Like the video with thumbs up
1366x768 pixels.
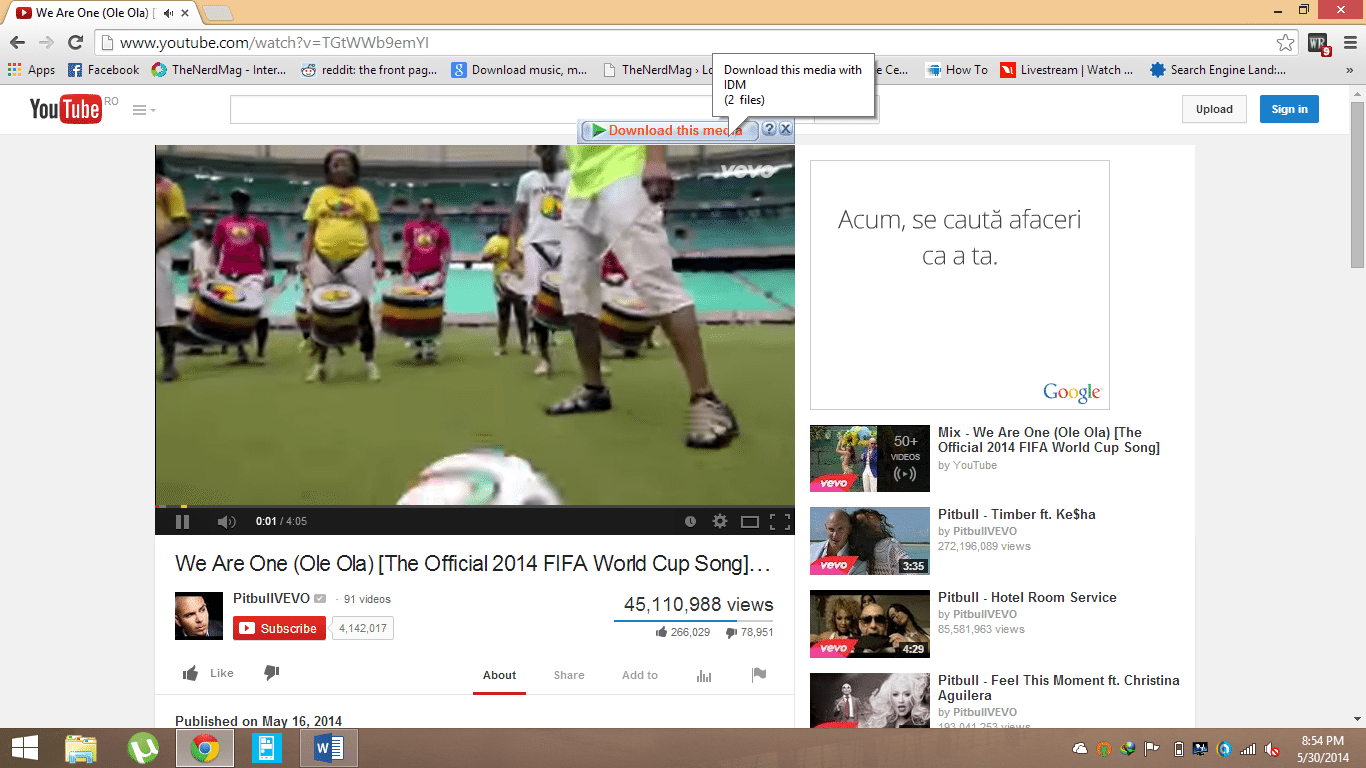pyautogui.click(x=208, y=673)
